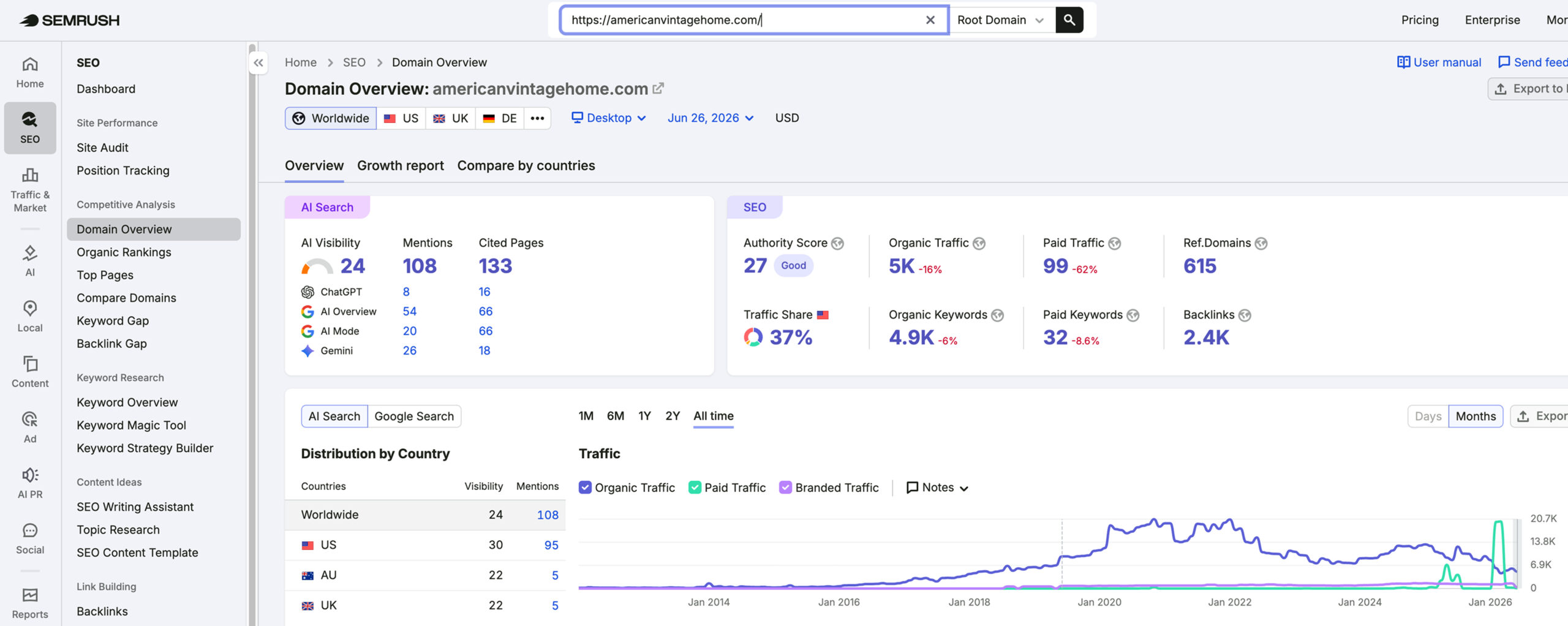Select 1M time range
This screenshot has width=1568, height=626.
pyautogui.click(x=586, y=416)
